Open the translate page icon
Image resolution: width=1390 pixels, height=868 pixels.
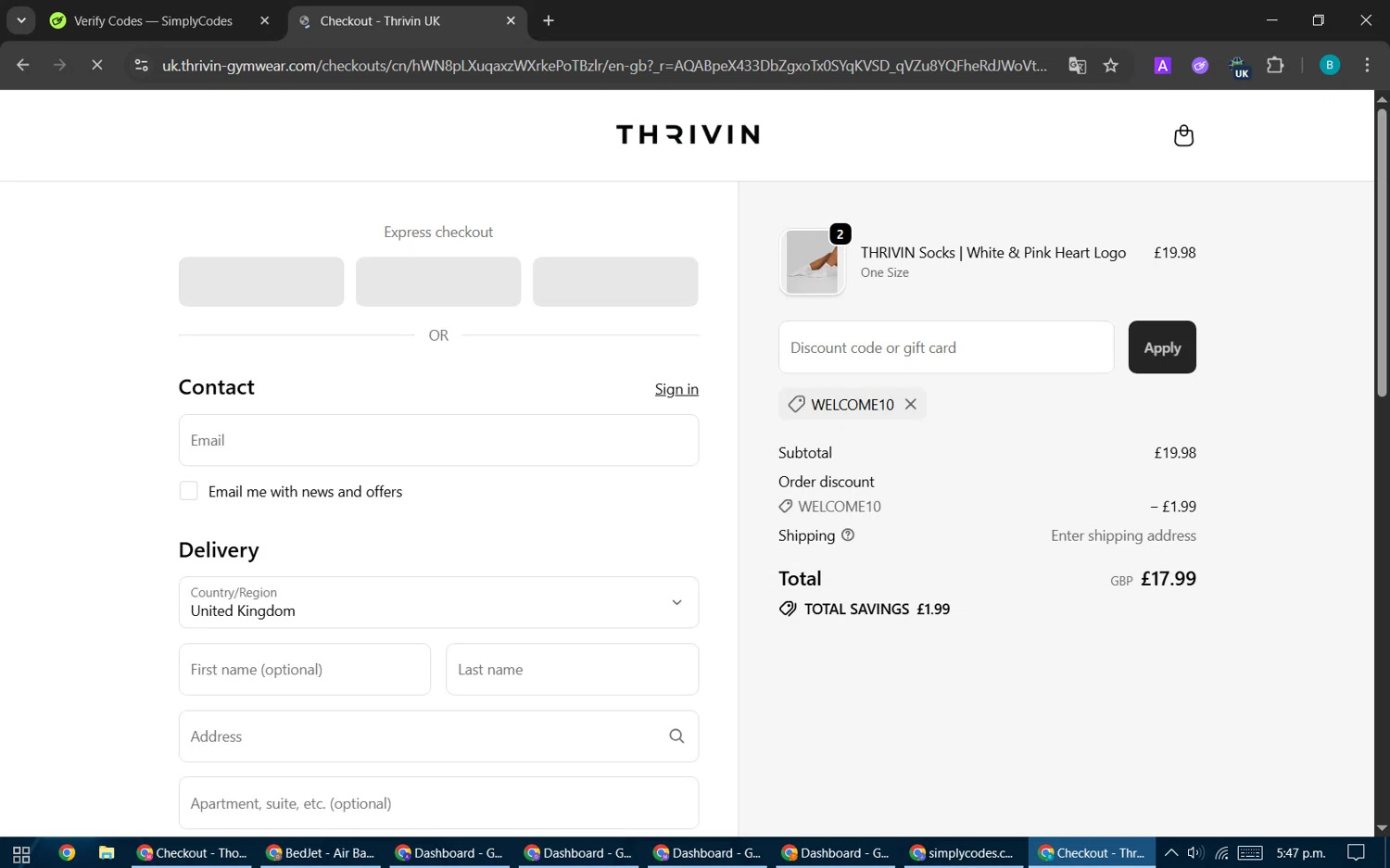click(1077, 65)
